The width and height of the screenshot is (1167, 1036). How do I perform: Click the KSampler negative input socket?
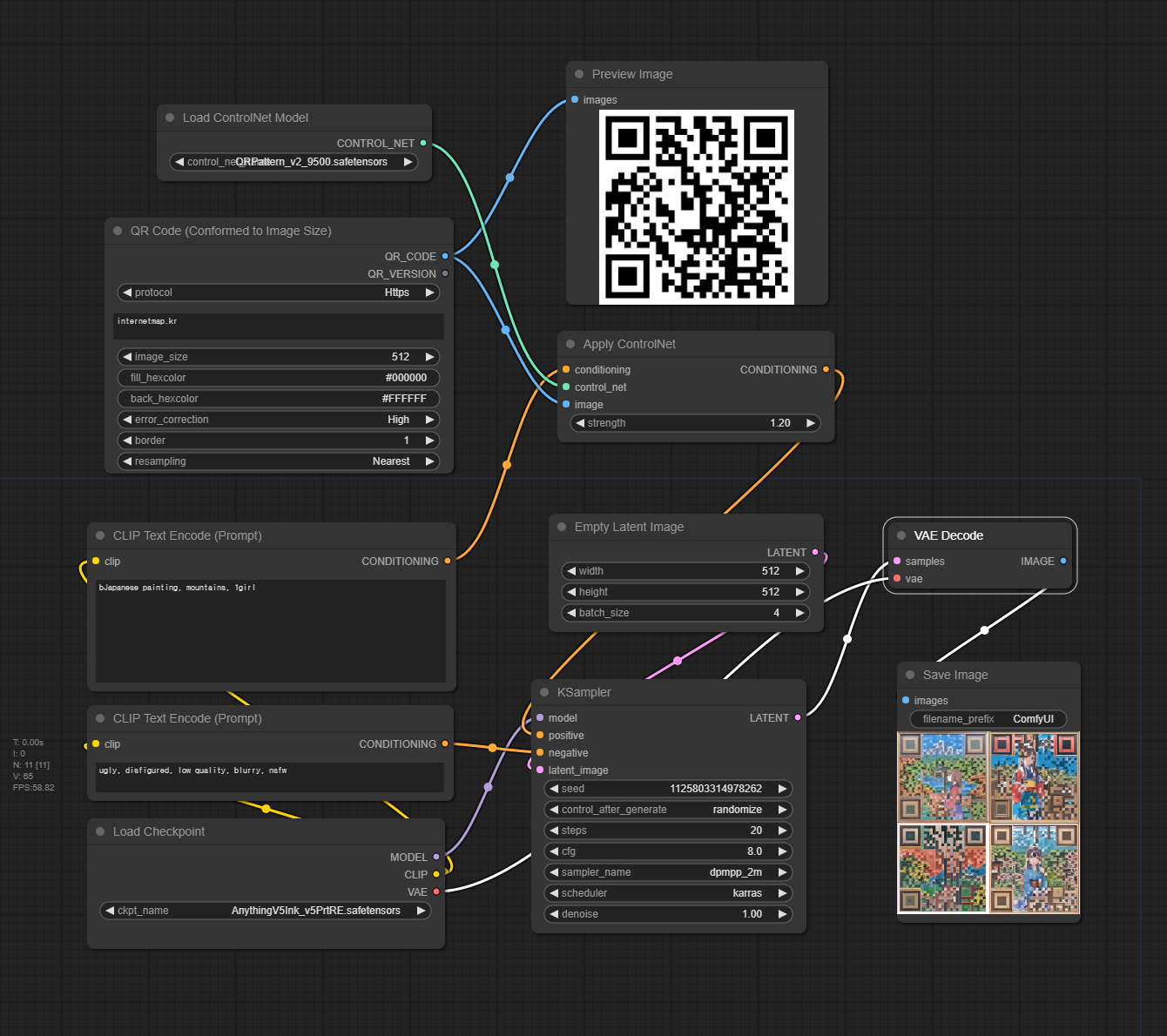(540, 752)
